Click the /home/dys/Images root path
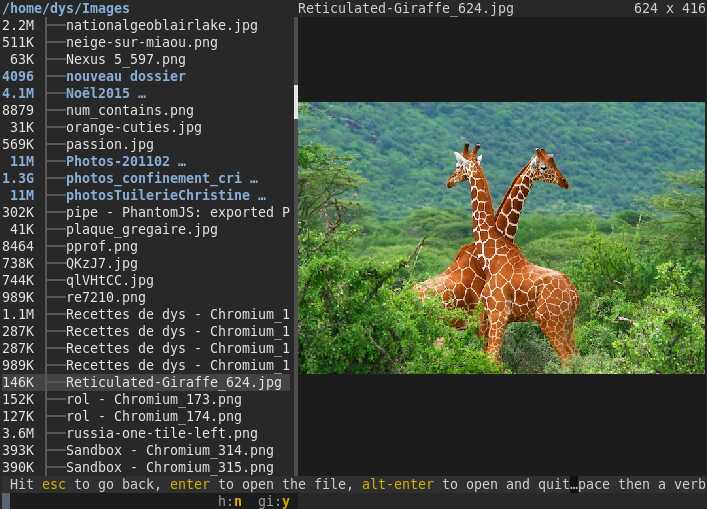The height and width of the screenshot is (509, 707). click(66, 8)
